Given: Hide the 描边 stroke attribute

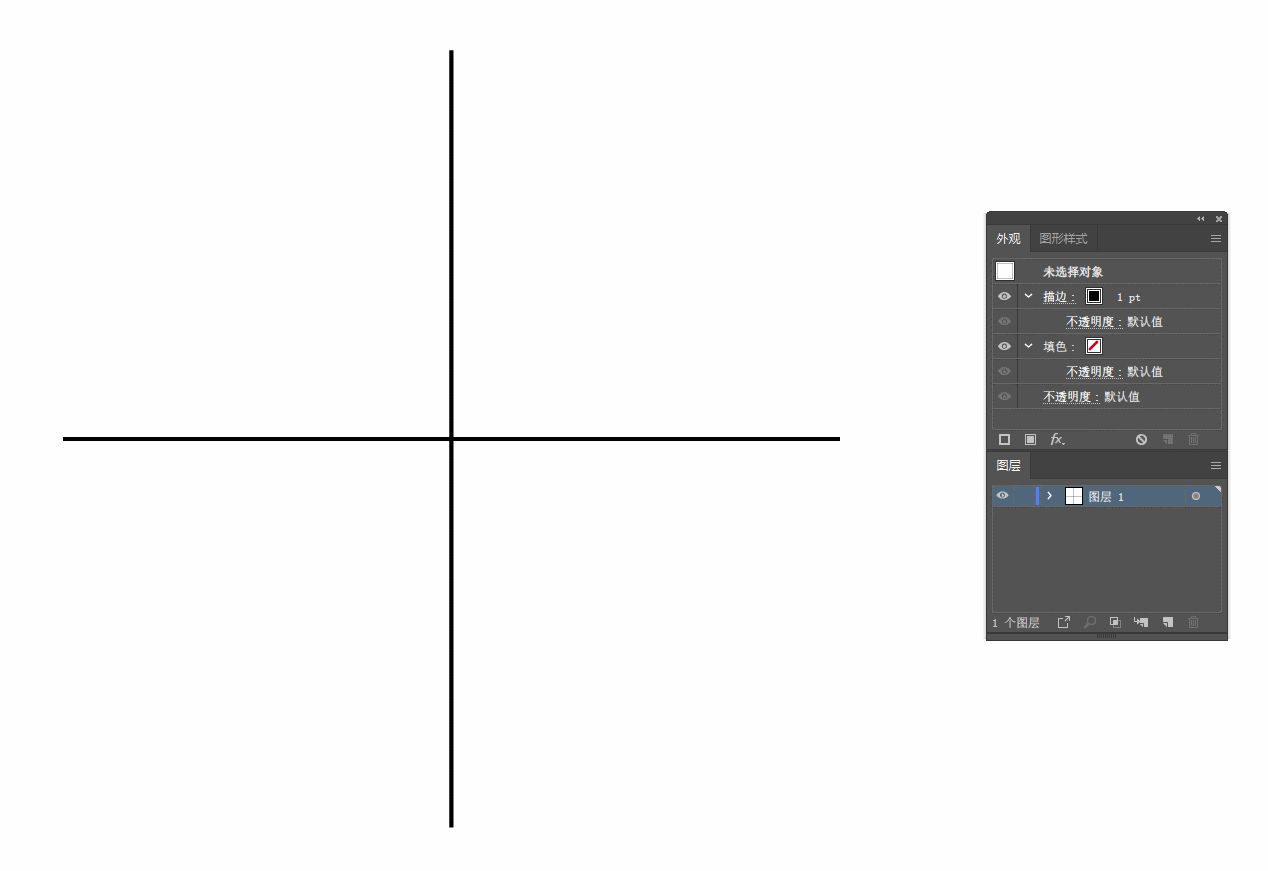Looking at the screenshot, I should coord(1004,297).
